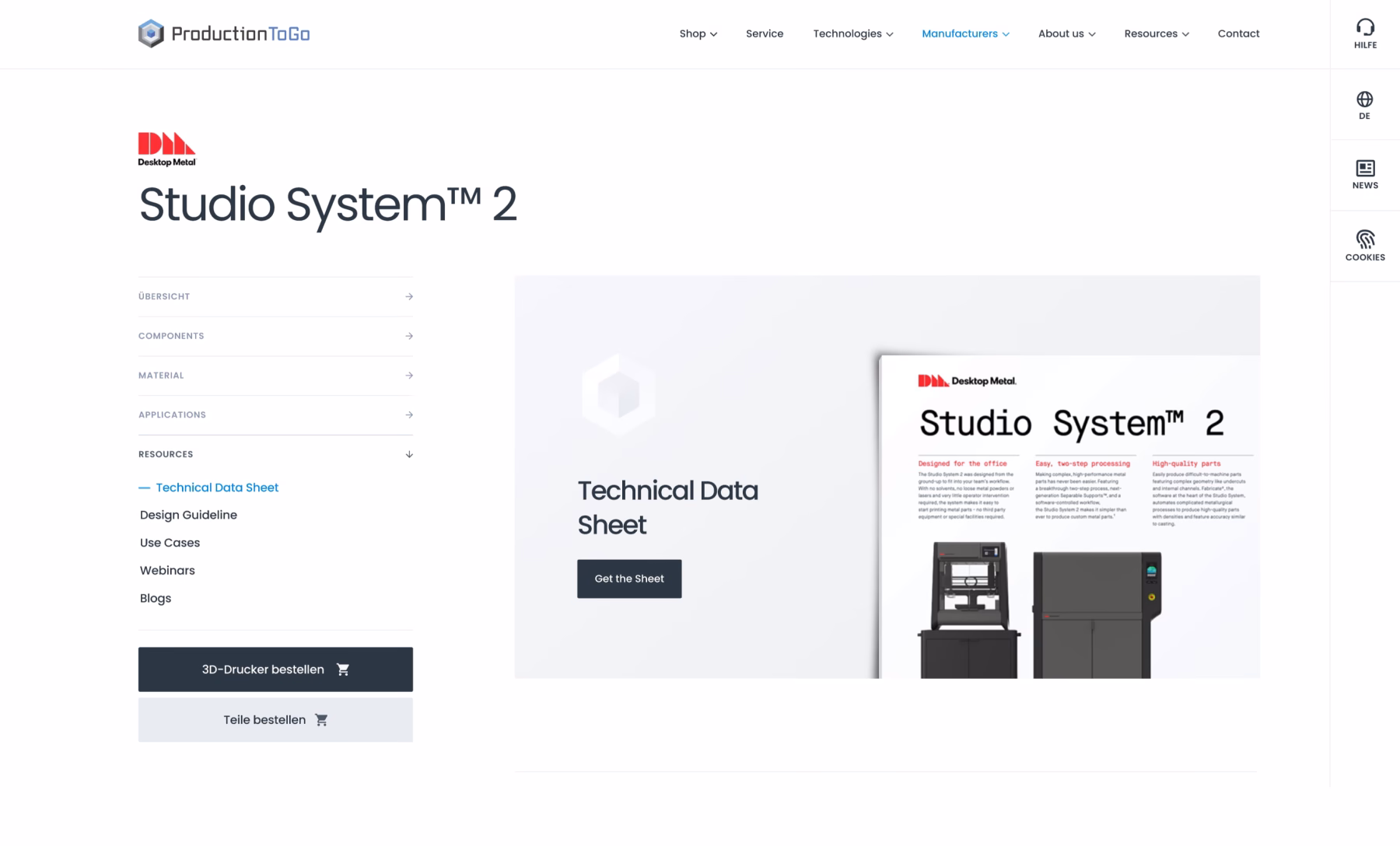Click arrow icon beside Applications

point(409,415)
